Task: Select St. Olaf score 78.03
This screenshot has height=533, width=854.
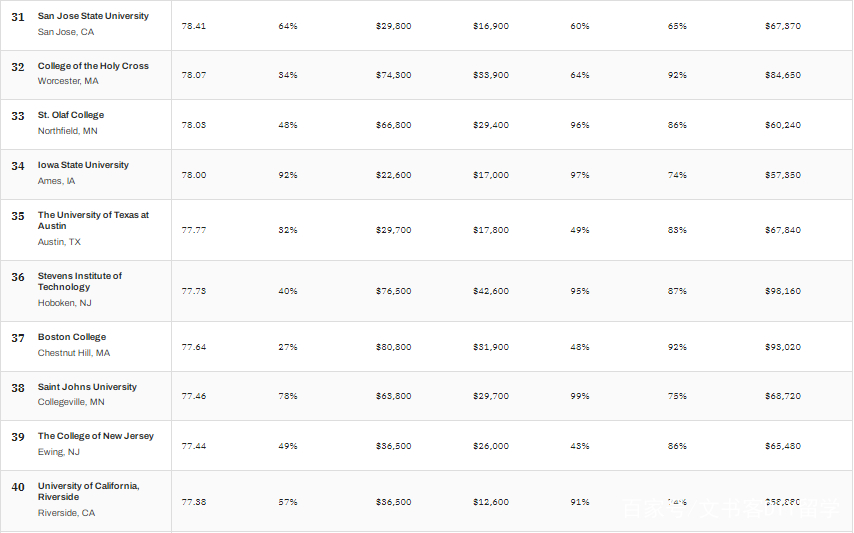Action: click(194, 125)
